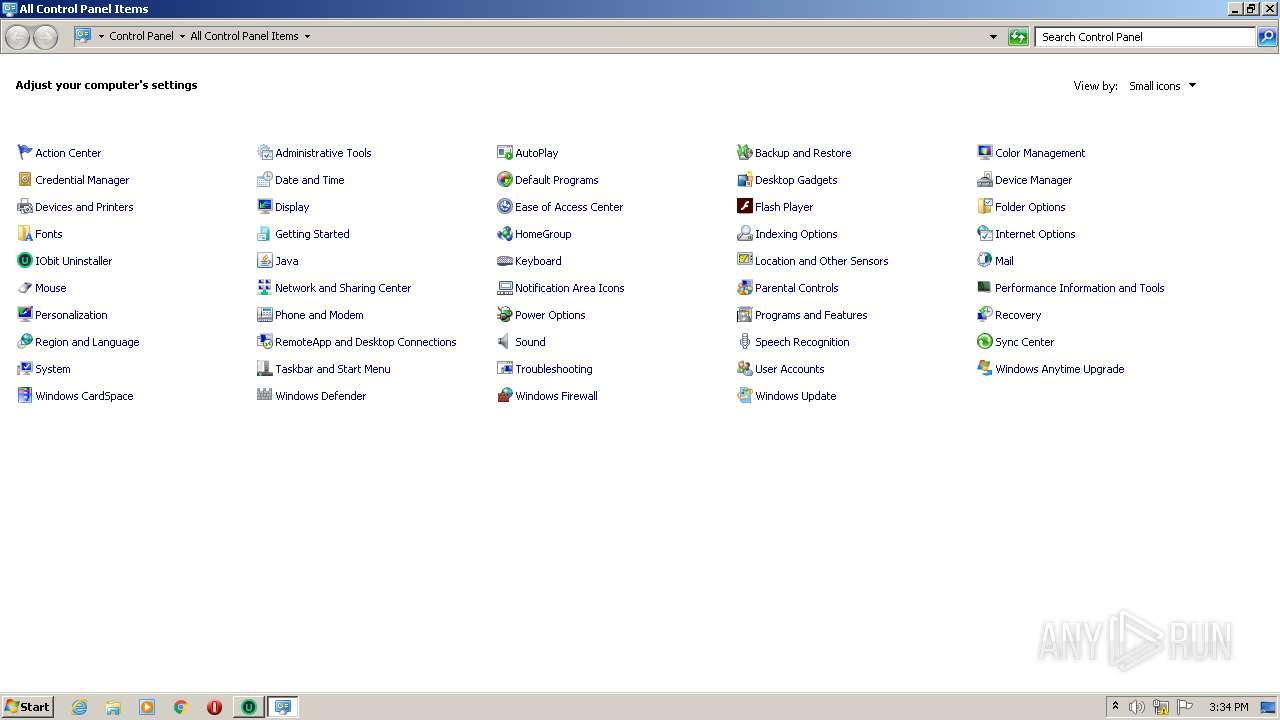The image size is (1280, 720).
Task: Click the search magnifier icon
Action: [x=1267, y=37]
